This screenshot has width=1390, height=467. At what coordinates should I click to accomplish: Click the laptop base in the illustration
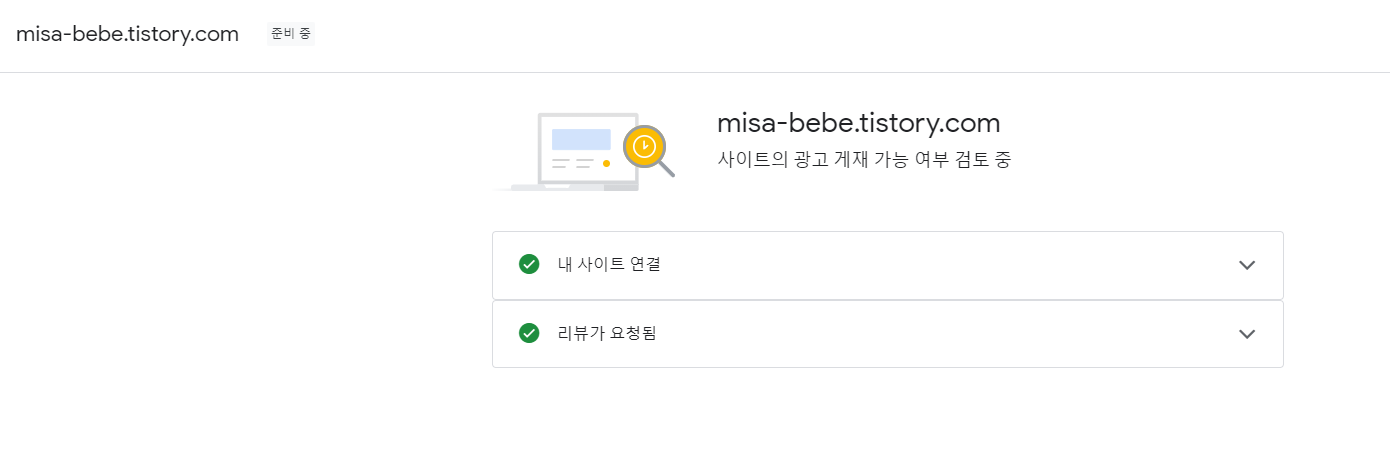pos(575,187)
